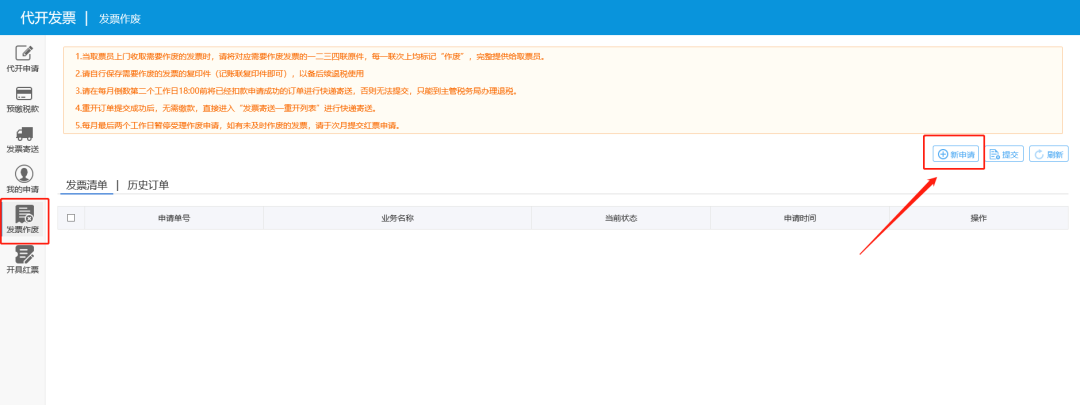Click the 申请时间 column header
Screen dimensions: 1080x405
[x=799, y=218]
